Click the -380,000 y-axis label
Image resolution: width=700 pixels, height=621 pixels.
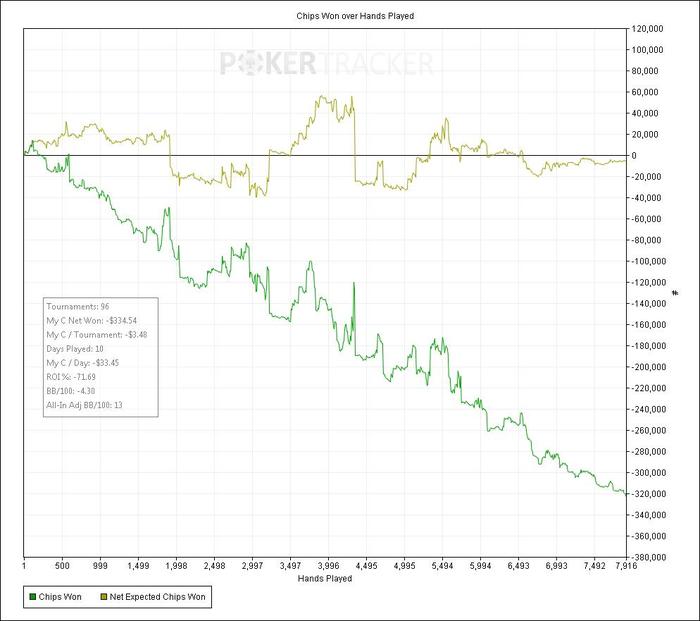coord(648,557)
